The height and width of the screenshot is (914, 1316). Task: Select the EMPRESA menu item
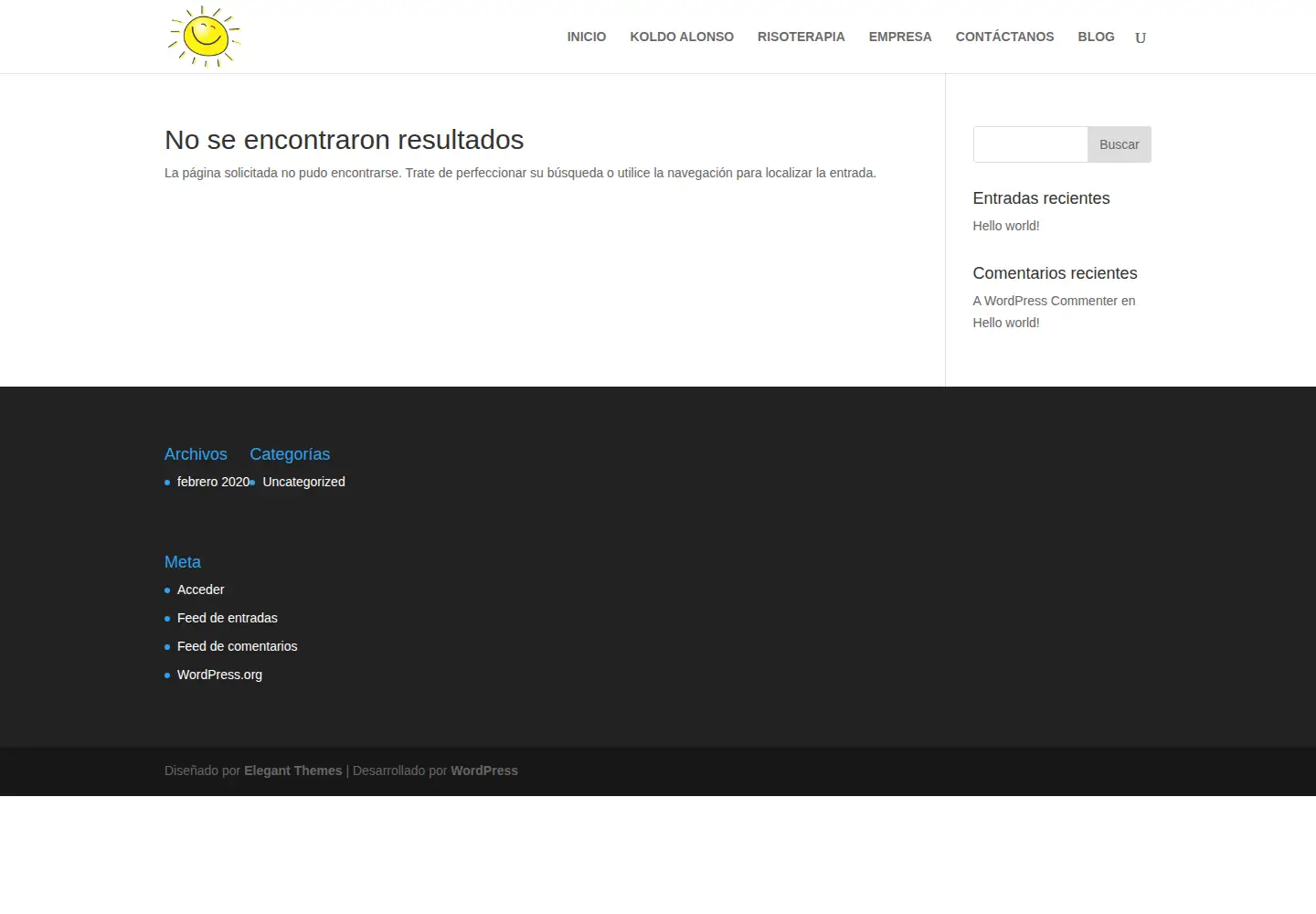pyautogui.click(x=900, y=37)
